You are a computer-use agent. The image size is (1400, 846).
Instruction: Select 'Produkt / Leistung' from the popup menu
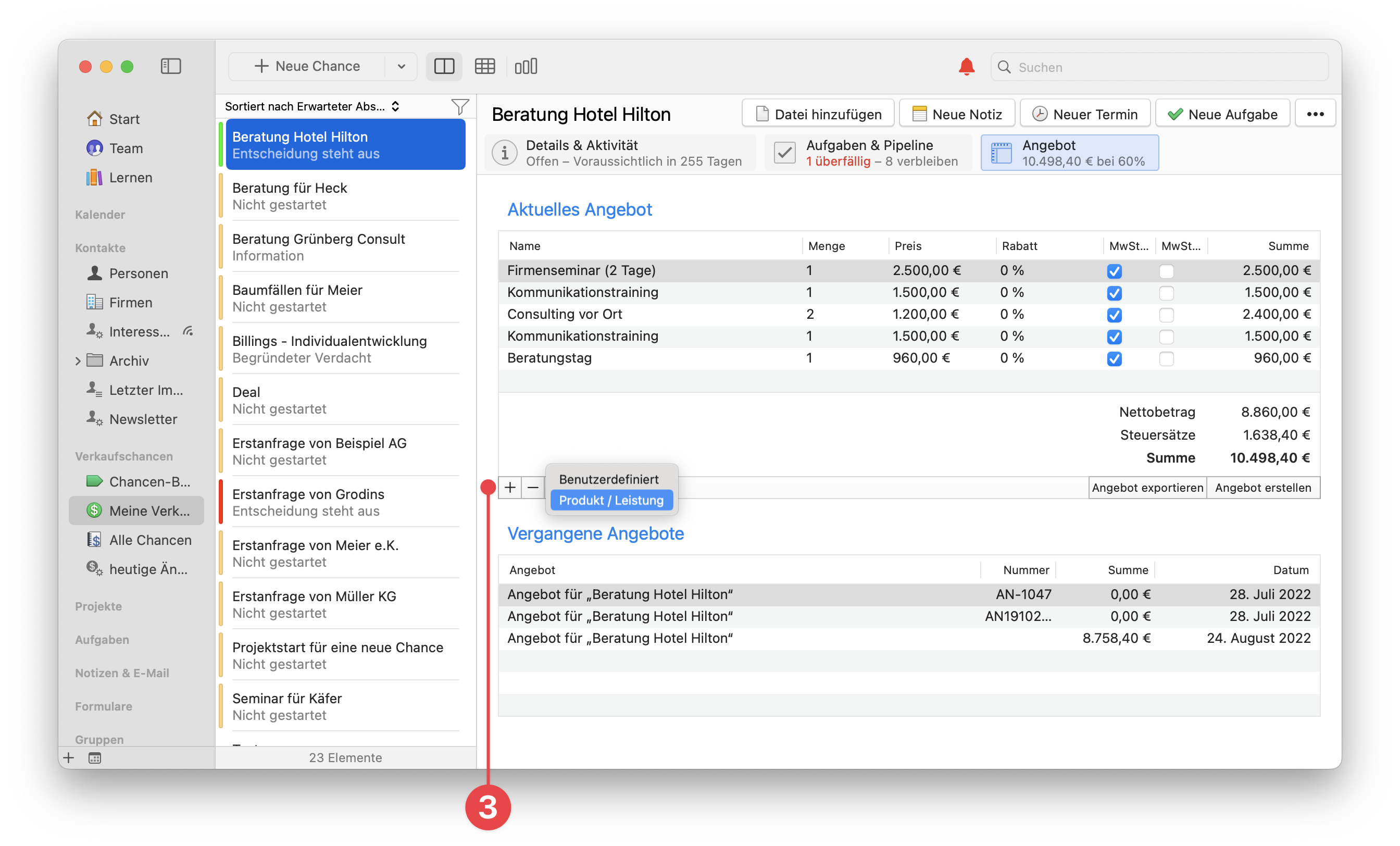[x=611, y=501]
